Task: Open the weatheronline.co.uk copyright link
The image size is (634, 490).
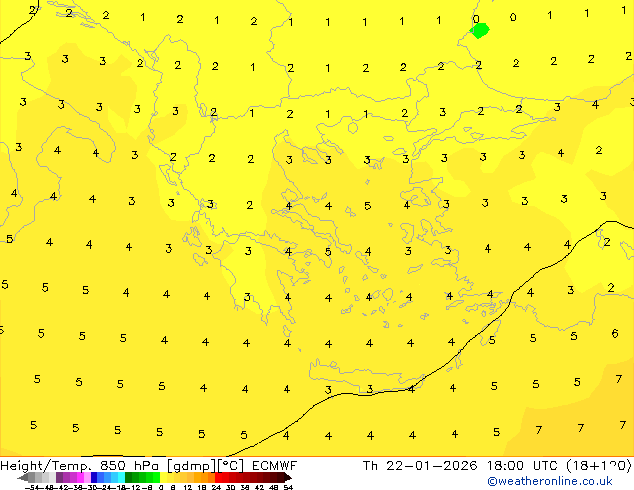Action: pos(550,481)
